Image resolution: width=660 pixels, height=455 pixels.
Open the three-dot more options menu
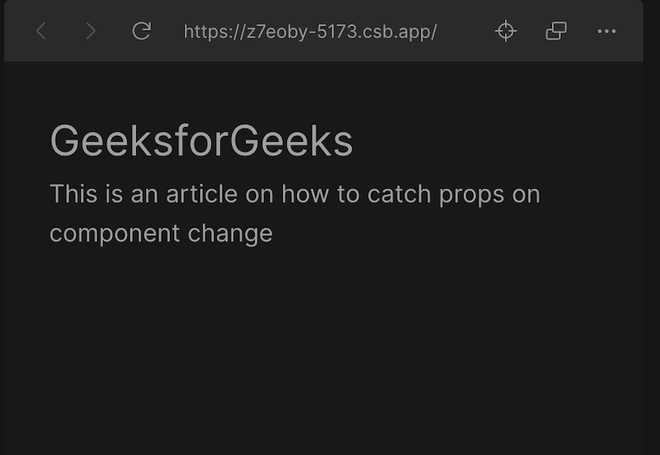606,31
